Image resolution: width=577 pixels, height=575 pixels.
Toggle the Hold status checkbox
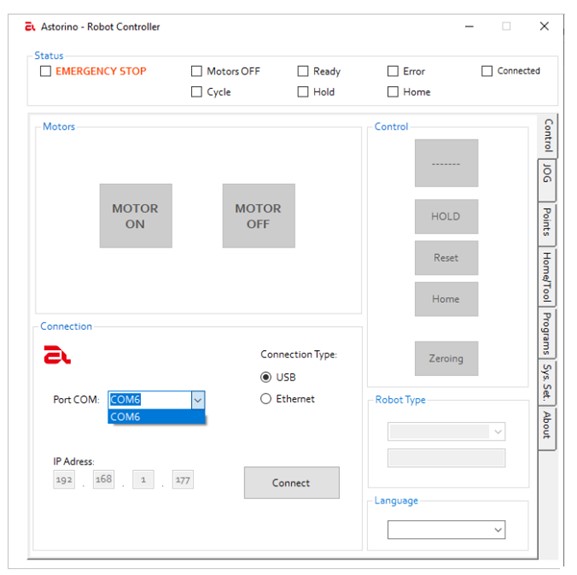(x=303, y=92)
